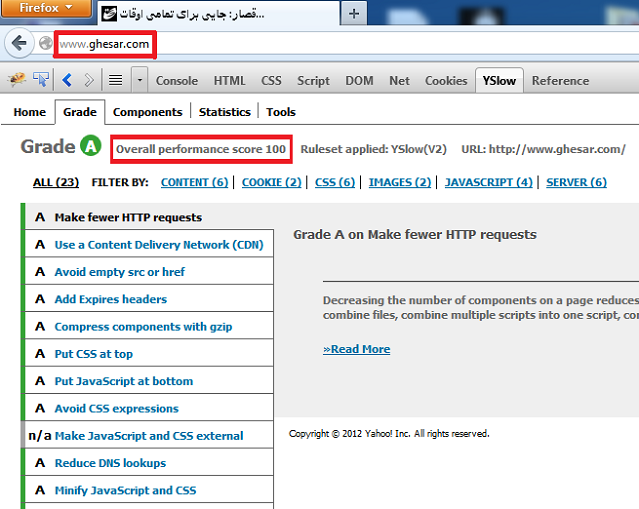This screenshot has height=509, width=639.
Task: Open the YSlow Tools tab
Action: [x=281, y=112]
